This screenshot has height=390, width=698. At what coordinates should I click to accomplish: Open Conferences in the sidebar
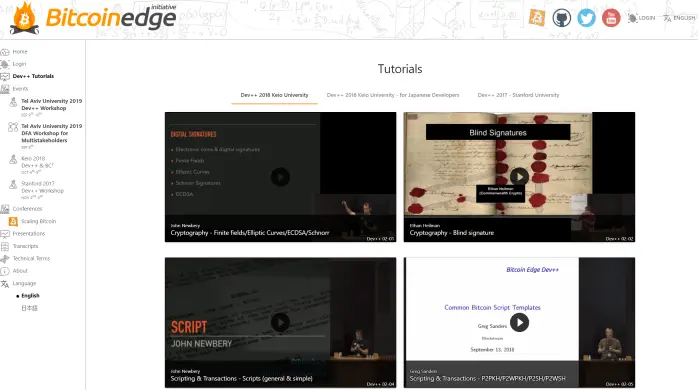(28, 209)
